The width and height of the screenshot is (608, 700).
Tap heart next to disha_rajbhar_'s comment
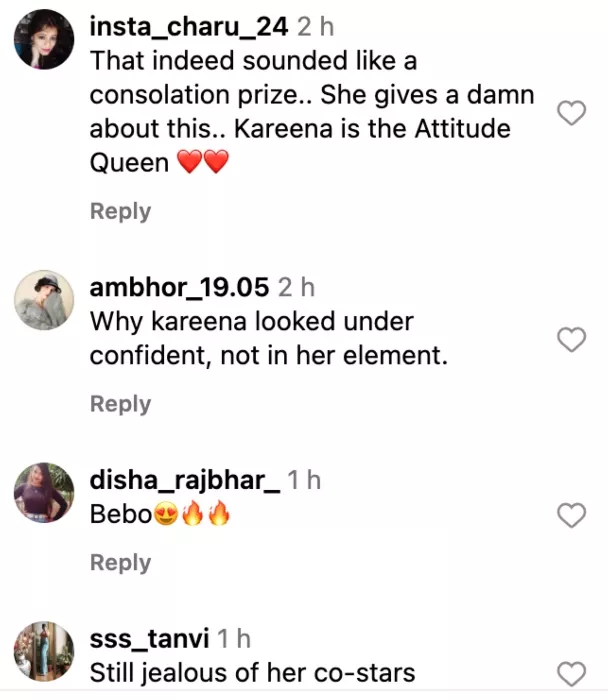click(x=570, y=515)
